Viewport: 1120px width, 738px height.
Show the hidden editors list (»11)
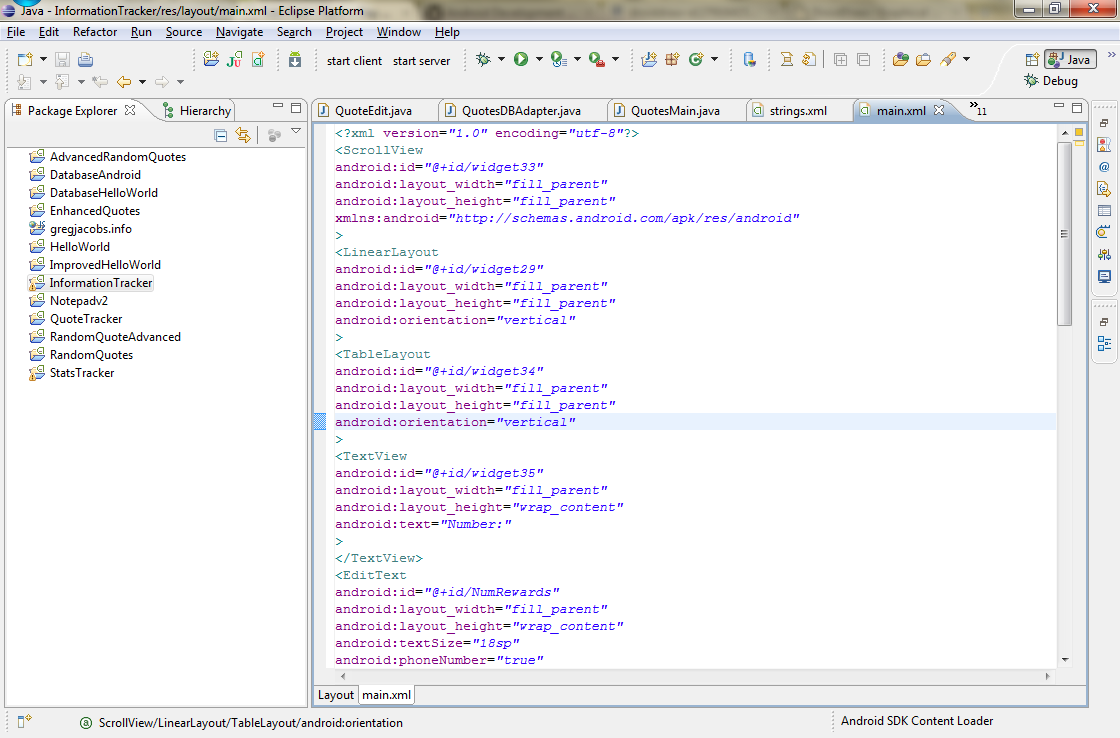978,109
